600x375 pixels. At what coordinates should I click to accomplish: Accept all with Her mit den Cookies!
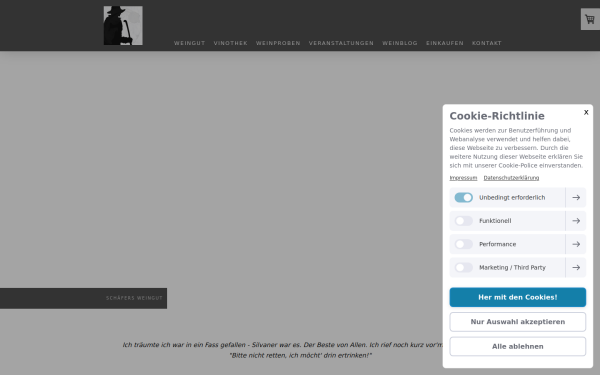[x=518, y=297]
